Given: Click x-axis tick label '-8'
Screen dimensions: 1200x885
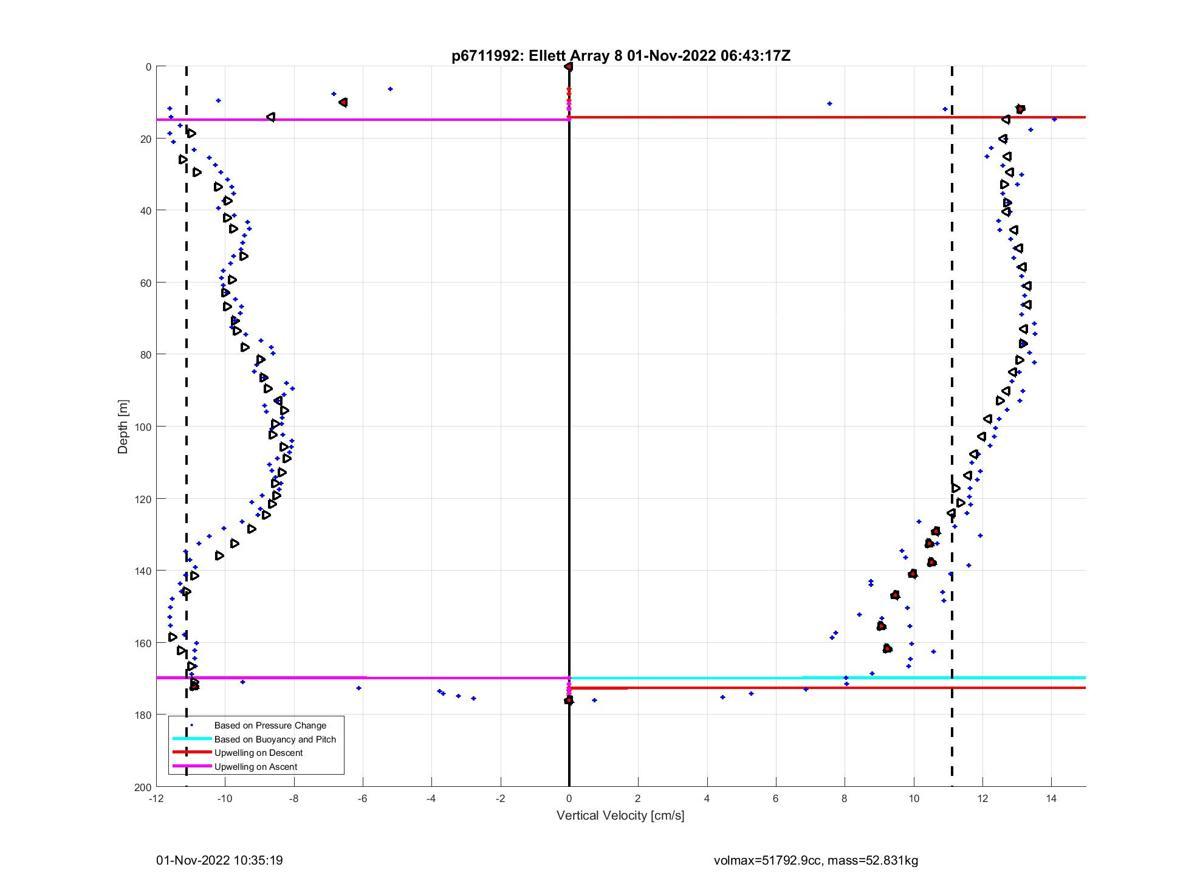Looking at the screenshot, I should point(294,799).
